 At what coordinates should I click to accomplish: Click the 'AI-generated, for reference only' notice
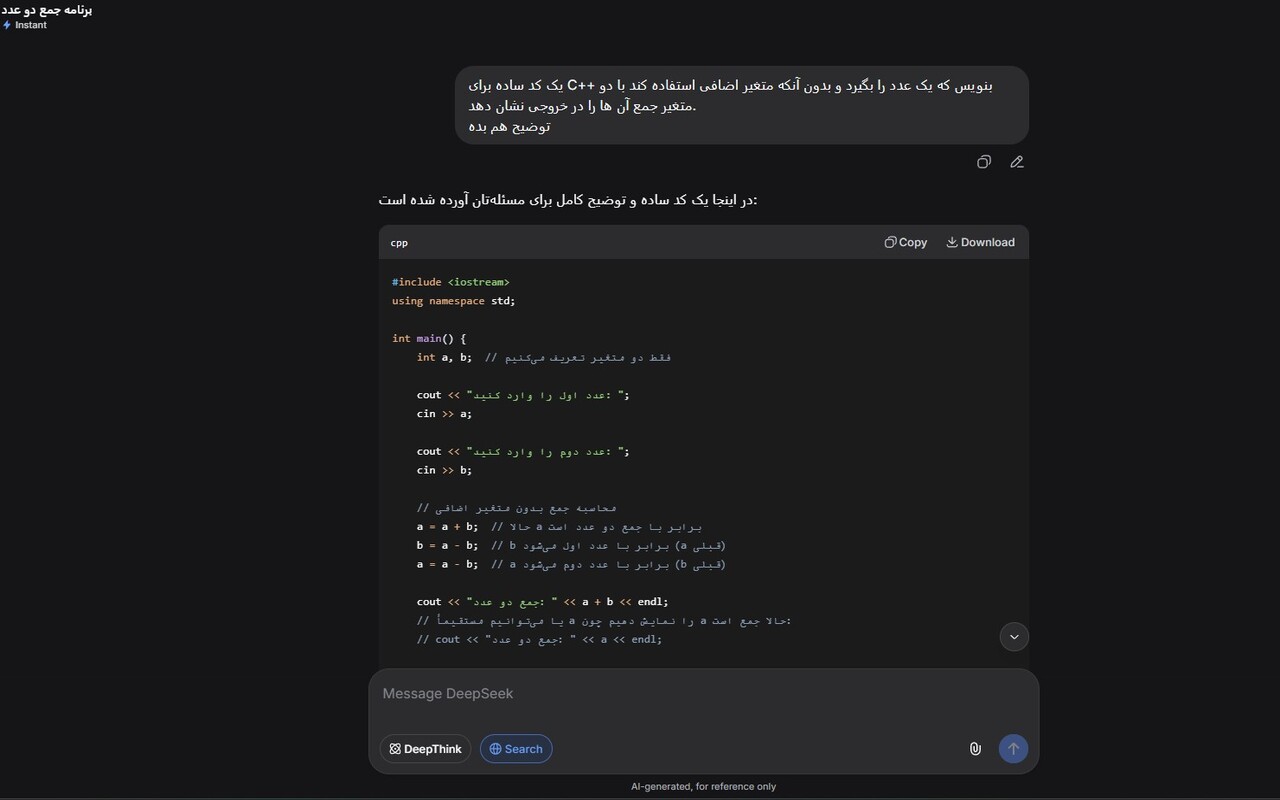703,786
